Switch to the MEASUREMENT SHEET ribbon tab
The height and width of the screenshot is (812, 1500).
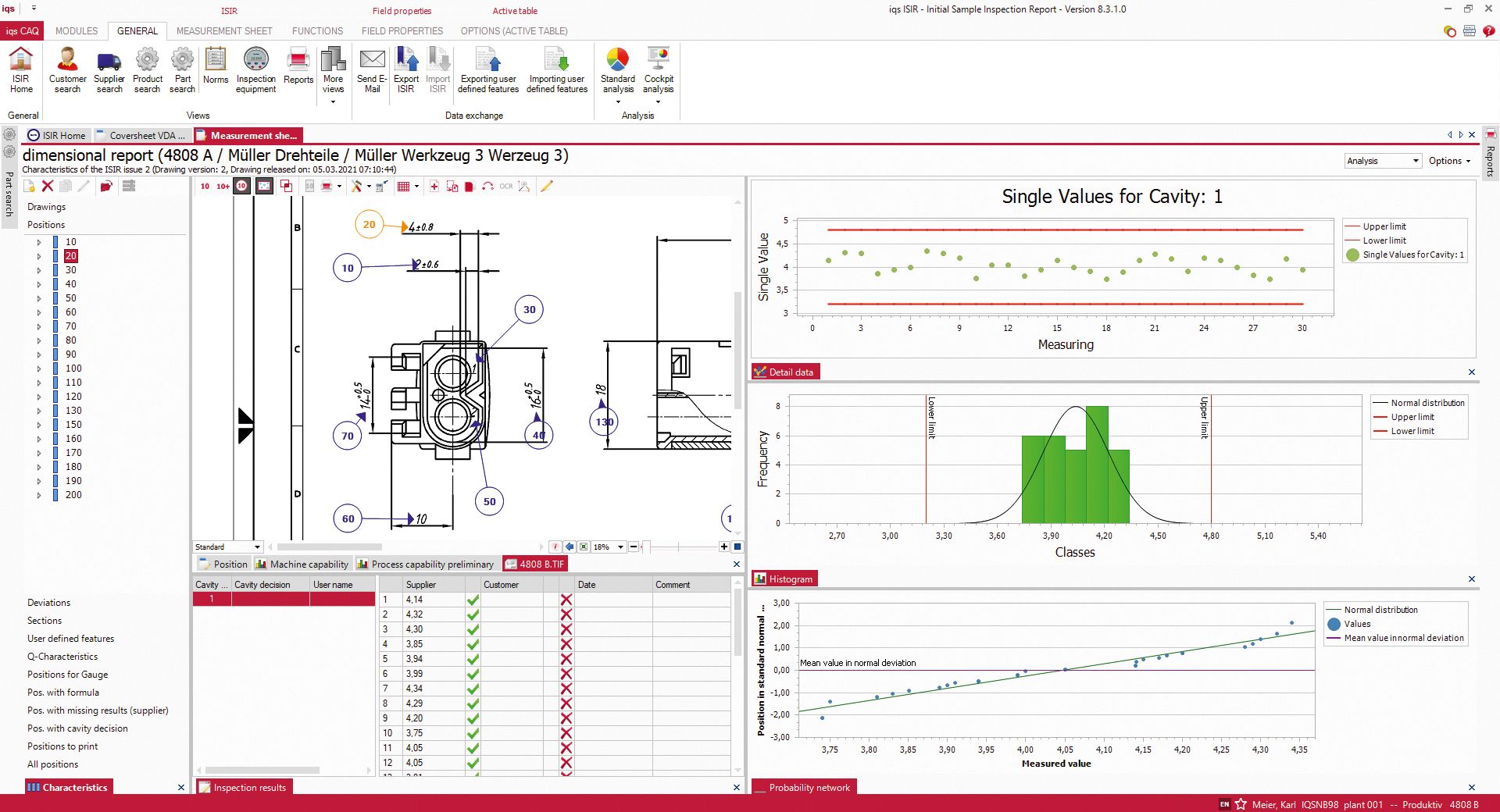(224, 31)
